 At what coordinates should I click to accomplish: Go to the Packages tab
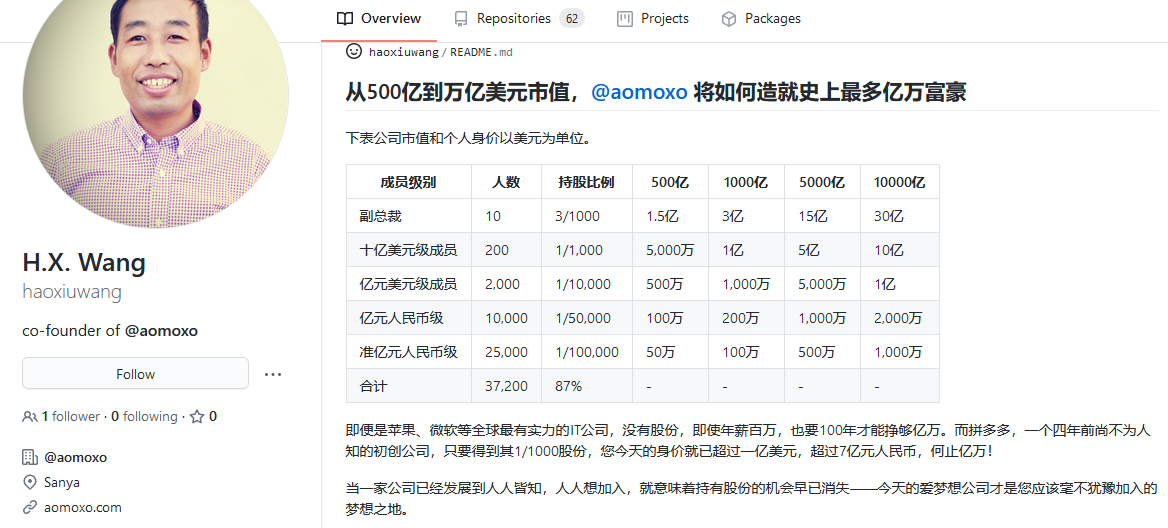pos(761,19)
